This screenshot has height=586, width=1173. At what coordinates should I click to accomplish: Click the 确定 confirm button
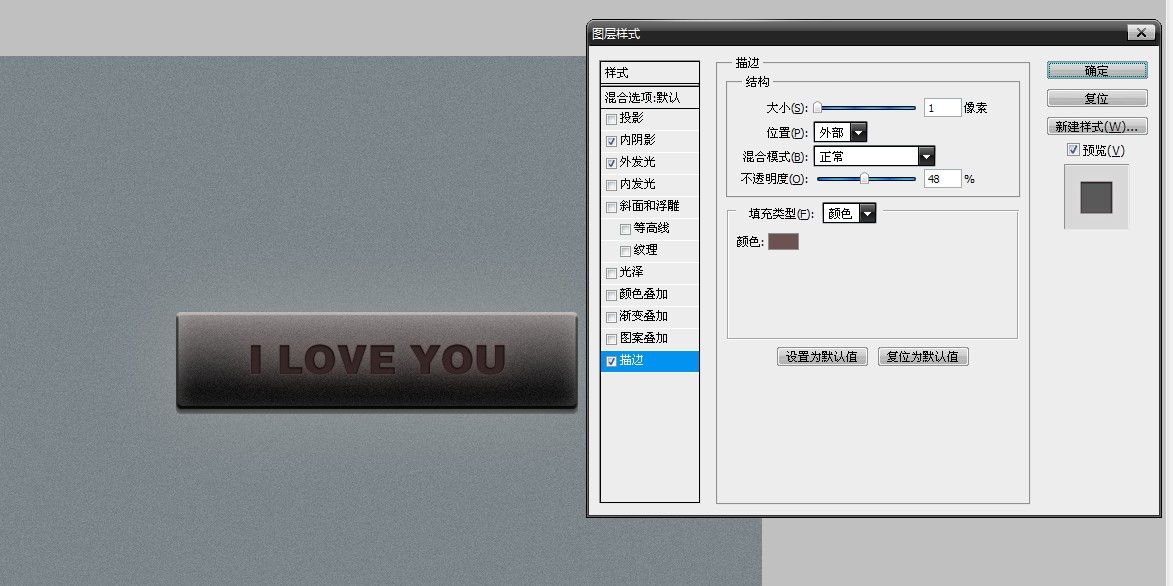point(1097,70)
